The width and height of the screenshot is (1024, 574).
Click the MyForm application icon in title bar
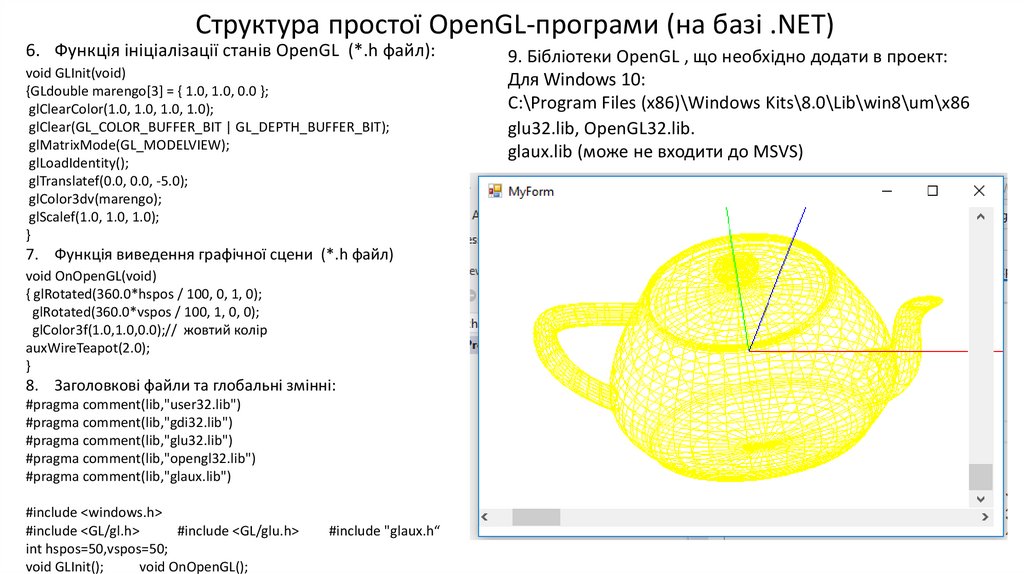pyautogui.click(x=495, y=191)
